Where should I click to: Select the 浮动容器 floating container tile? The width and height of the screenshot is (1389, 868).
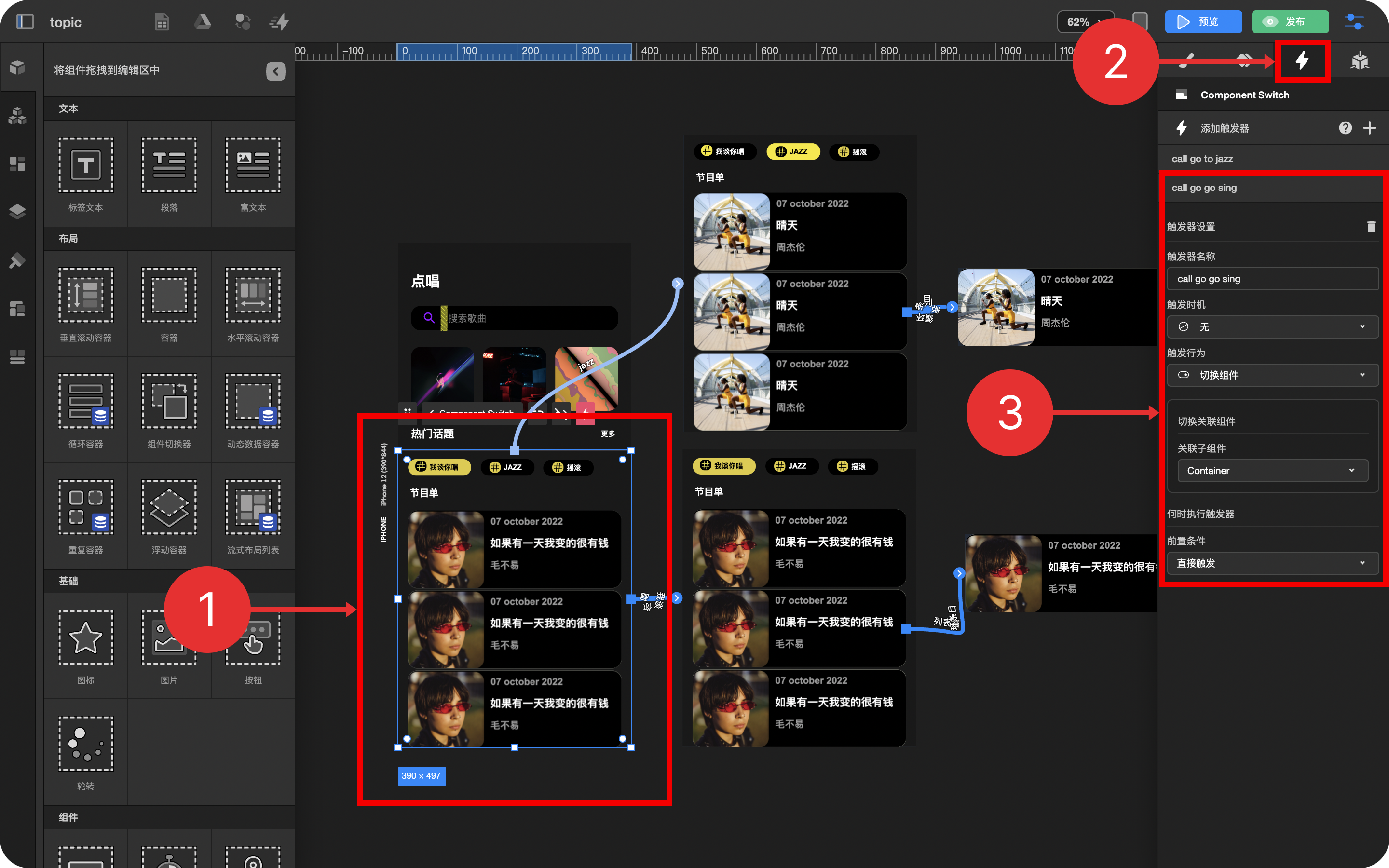(169, 516)
